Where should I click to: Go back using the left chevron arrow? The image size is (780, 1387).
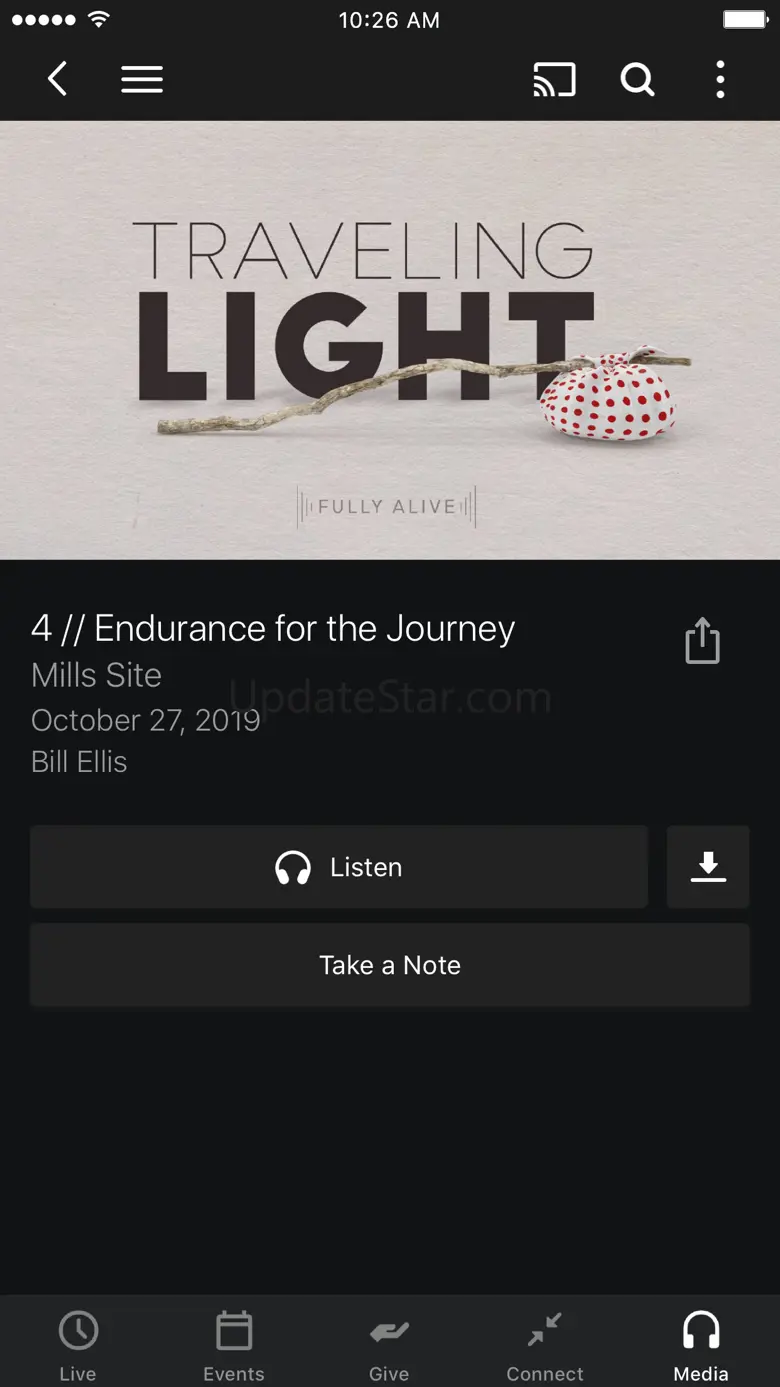coord(58,79)
